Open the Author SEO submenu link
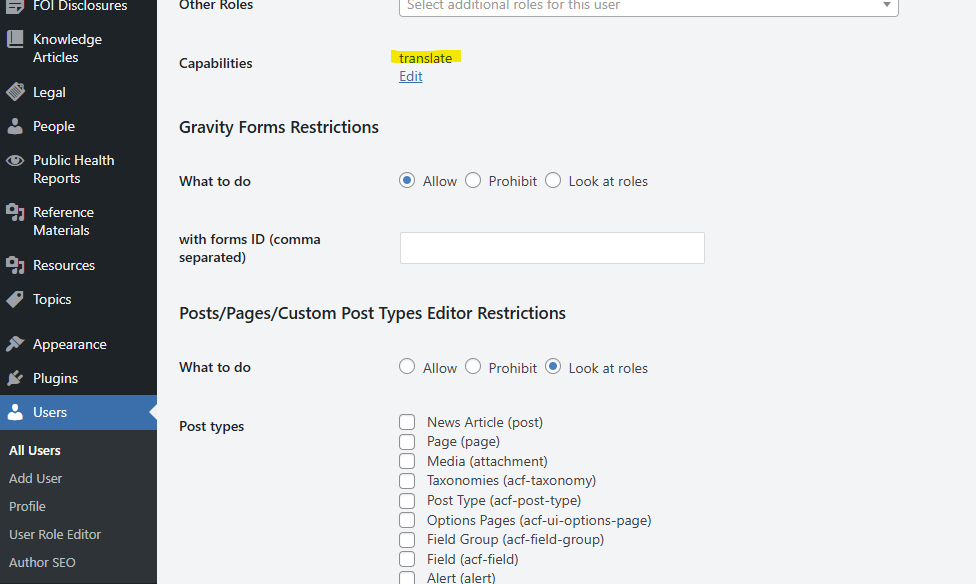This screenshot has width=976, height=584. click(42, 562)
